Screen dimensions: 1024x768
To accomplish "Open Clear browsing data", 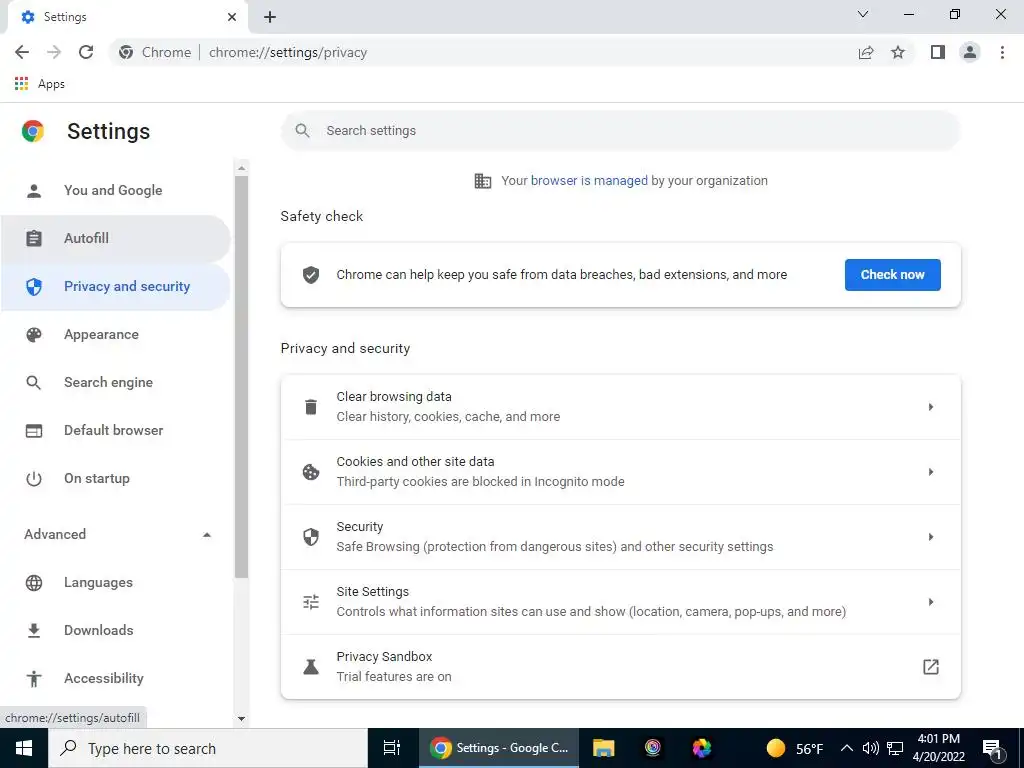I will pyautogui.click(x=620, y=407).
